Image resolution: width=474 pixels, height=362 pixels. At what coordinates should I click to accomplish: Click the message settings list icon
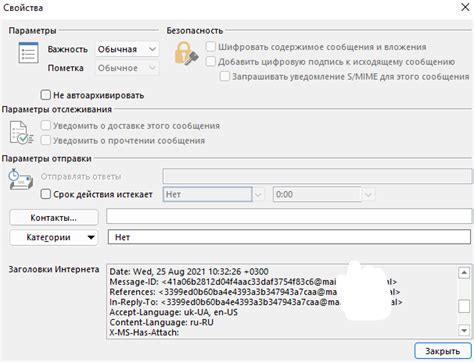28,53
